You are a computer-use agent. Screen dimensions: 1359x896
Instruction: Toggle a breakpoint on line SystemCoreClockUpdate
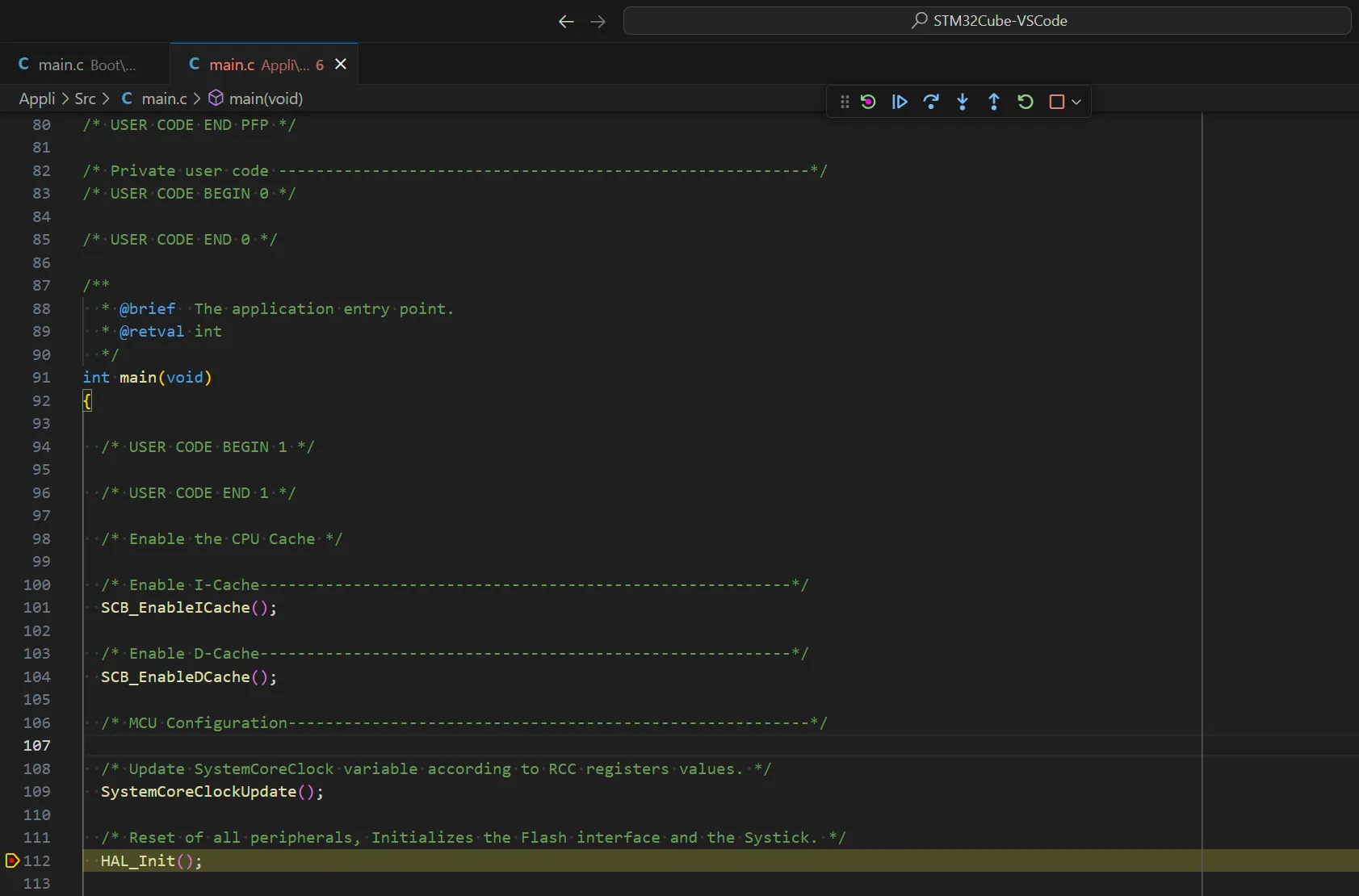[x=13, y=792]
